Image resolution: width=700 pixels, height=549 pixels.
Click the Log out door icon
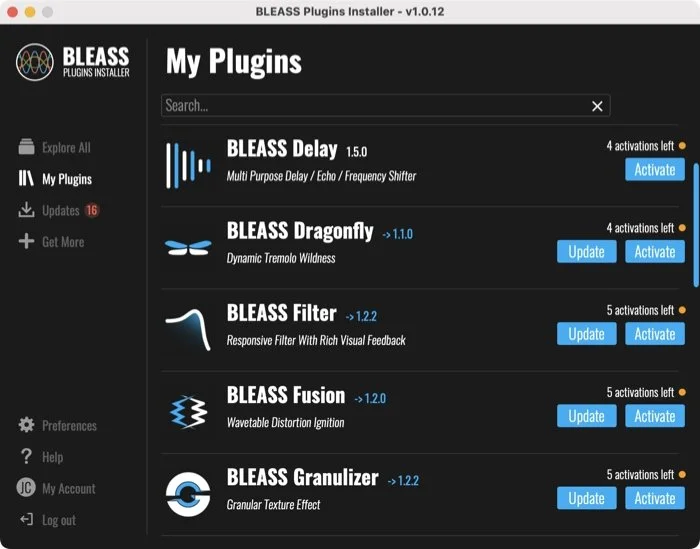[26, 519]
